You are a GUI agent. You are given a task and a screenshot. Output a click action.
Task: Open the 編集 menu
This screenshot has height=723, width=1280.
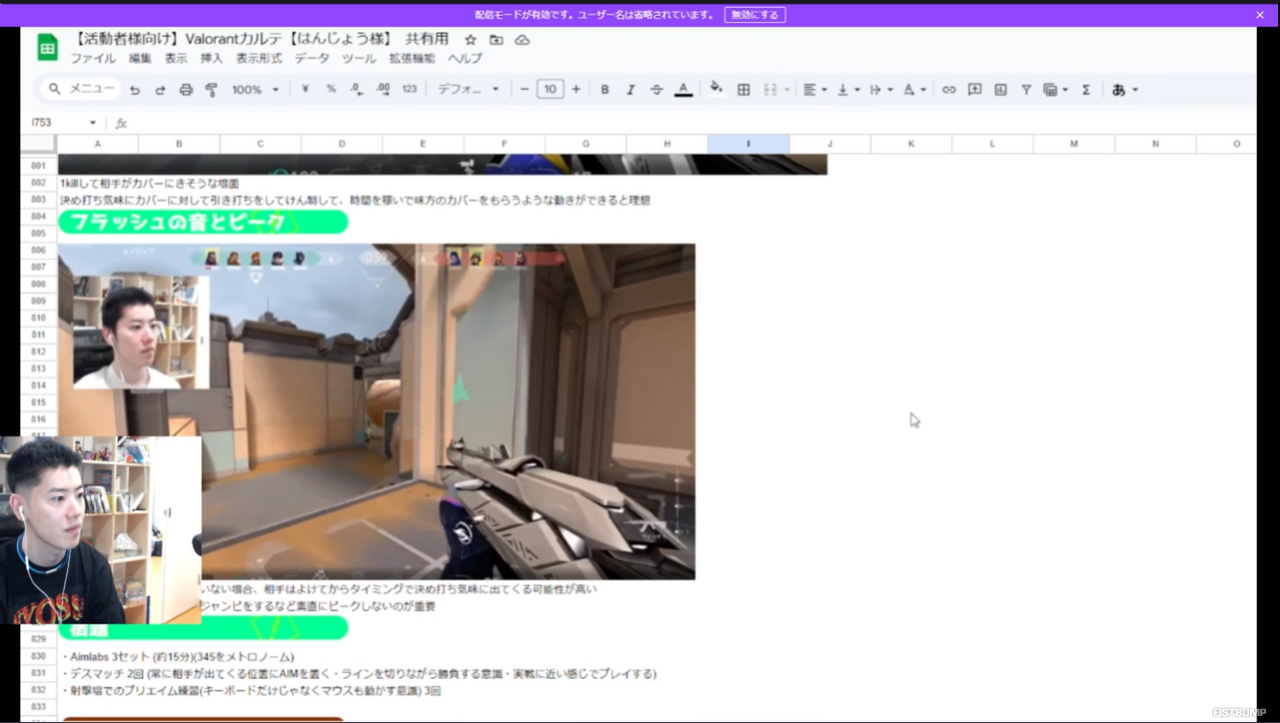pyautogui.click(x=140, y=59)
